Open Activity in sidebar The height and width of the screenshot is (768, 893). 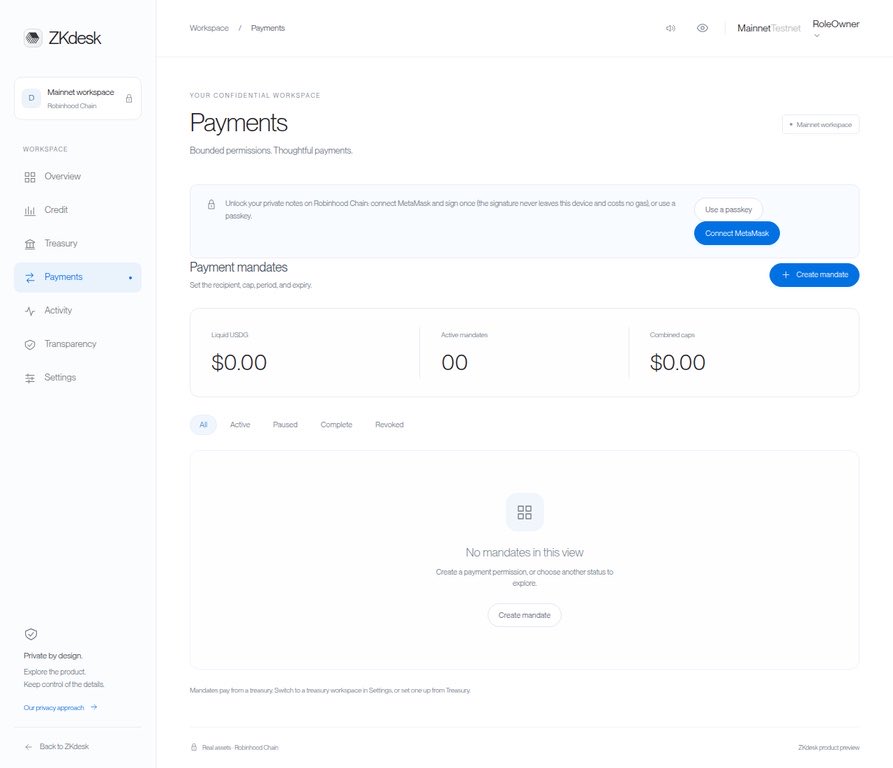click(x=78, y=311)
